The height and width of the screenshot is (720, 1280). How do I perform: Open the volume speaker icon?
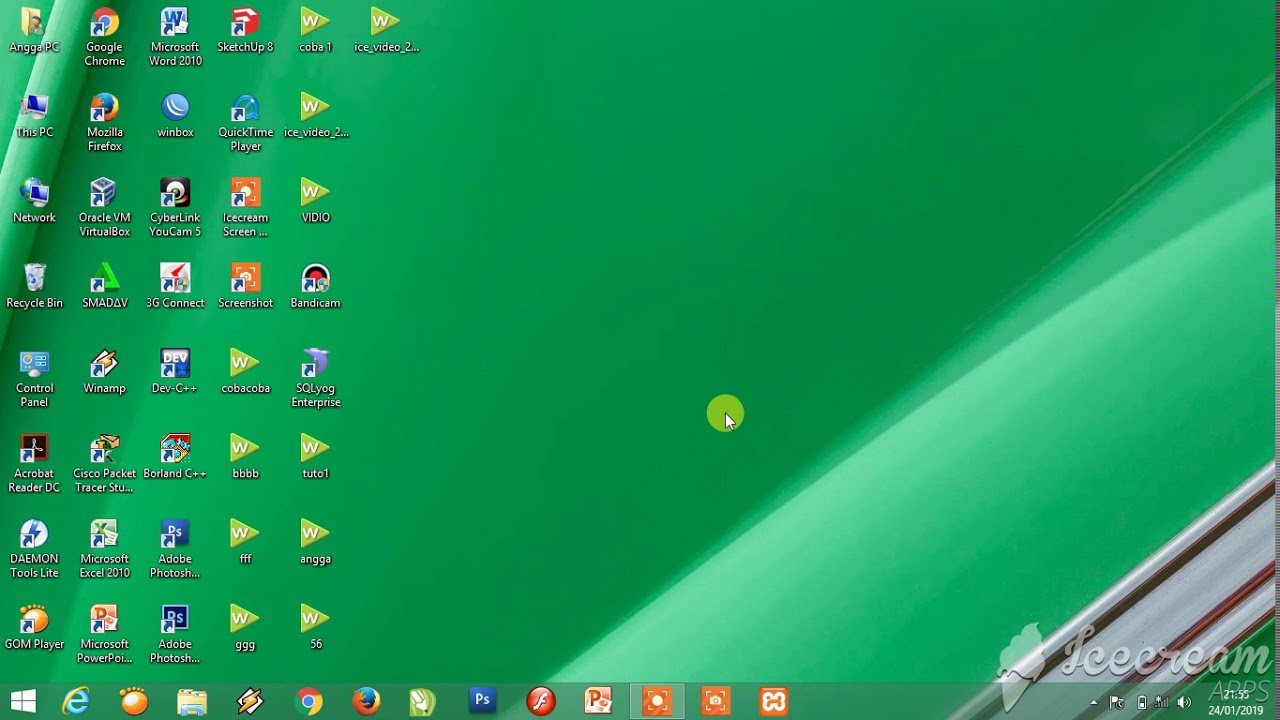tap(1185, 702)
